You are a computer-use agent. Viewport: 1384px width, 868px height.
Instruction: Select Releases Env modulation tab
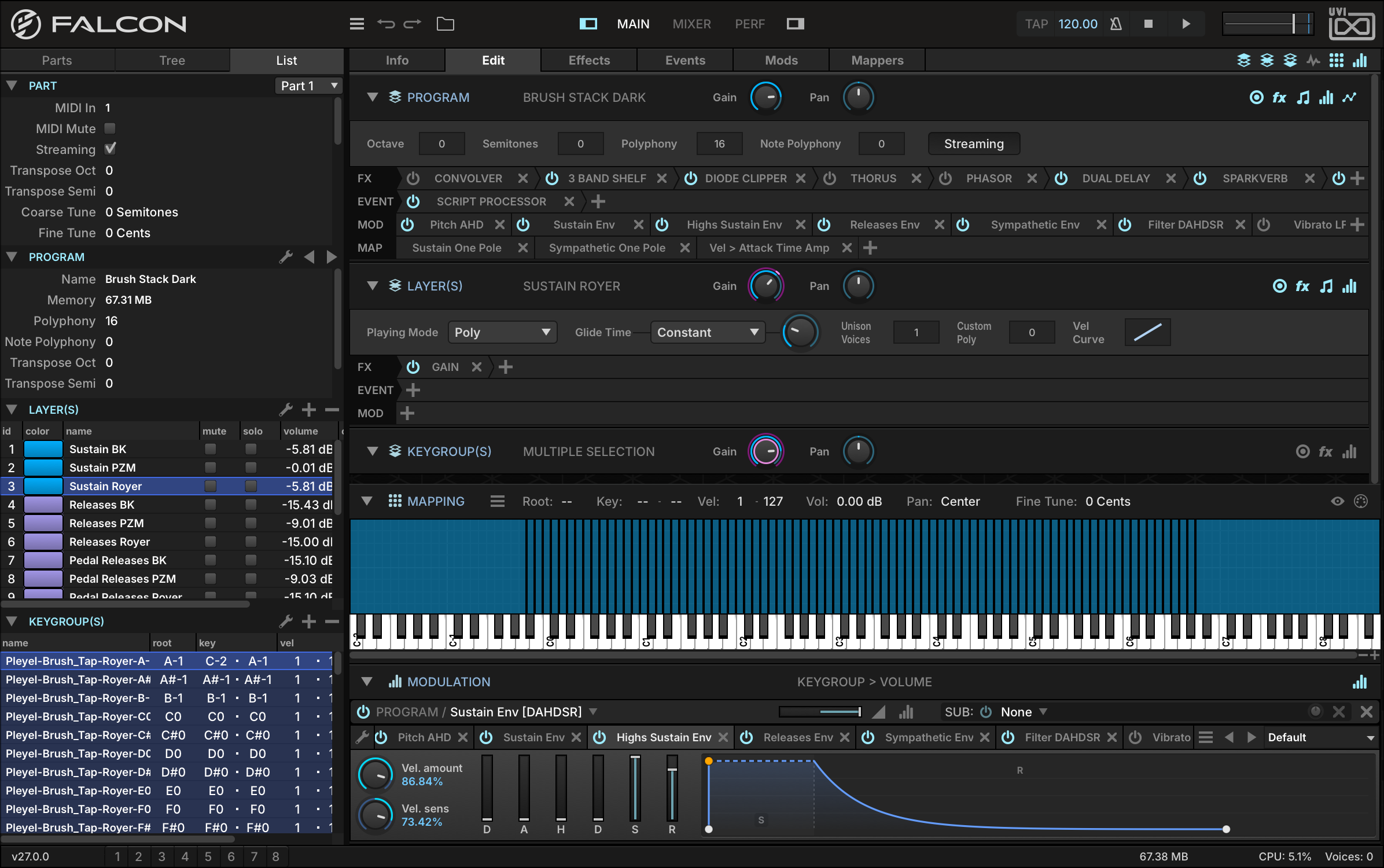798,737
